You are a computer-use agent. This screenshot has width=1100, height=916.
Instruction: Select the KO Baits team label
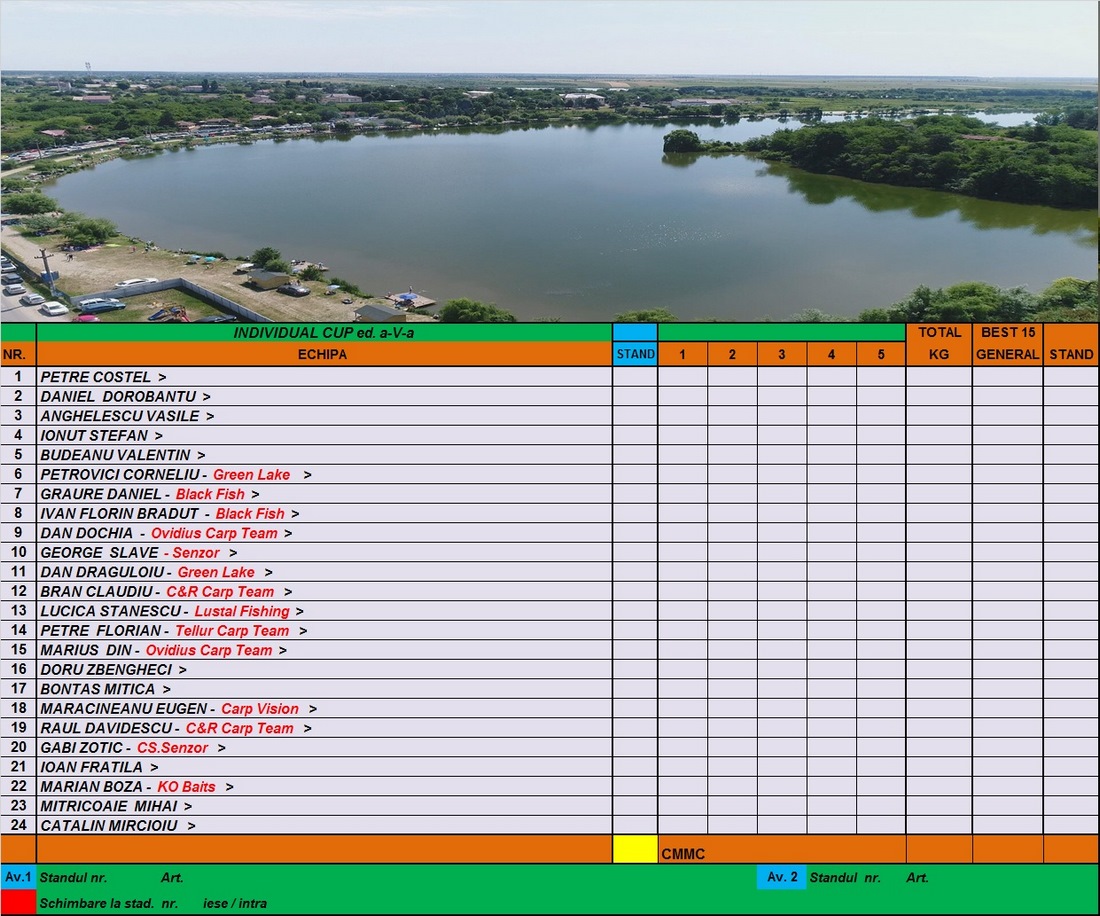coord(186,787)
